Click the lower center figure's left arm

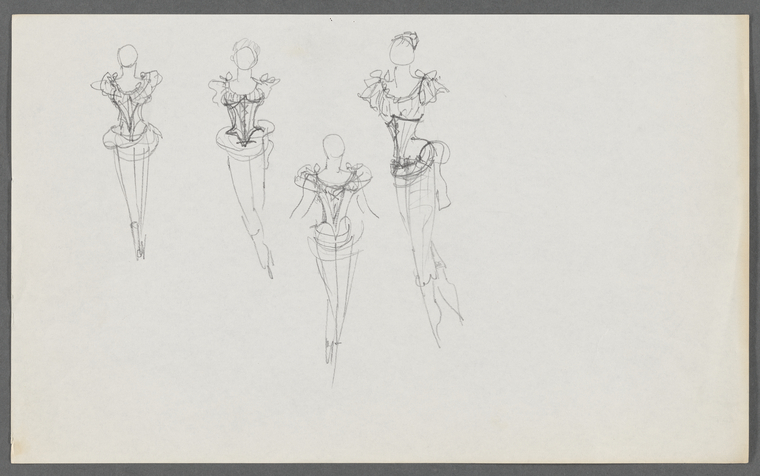coord(300,201)
